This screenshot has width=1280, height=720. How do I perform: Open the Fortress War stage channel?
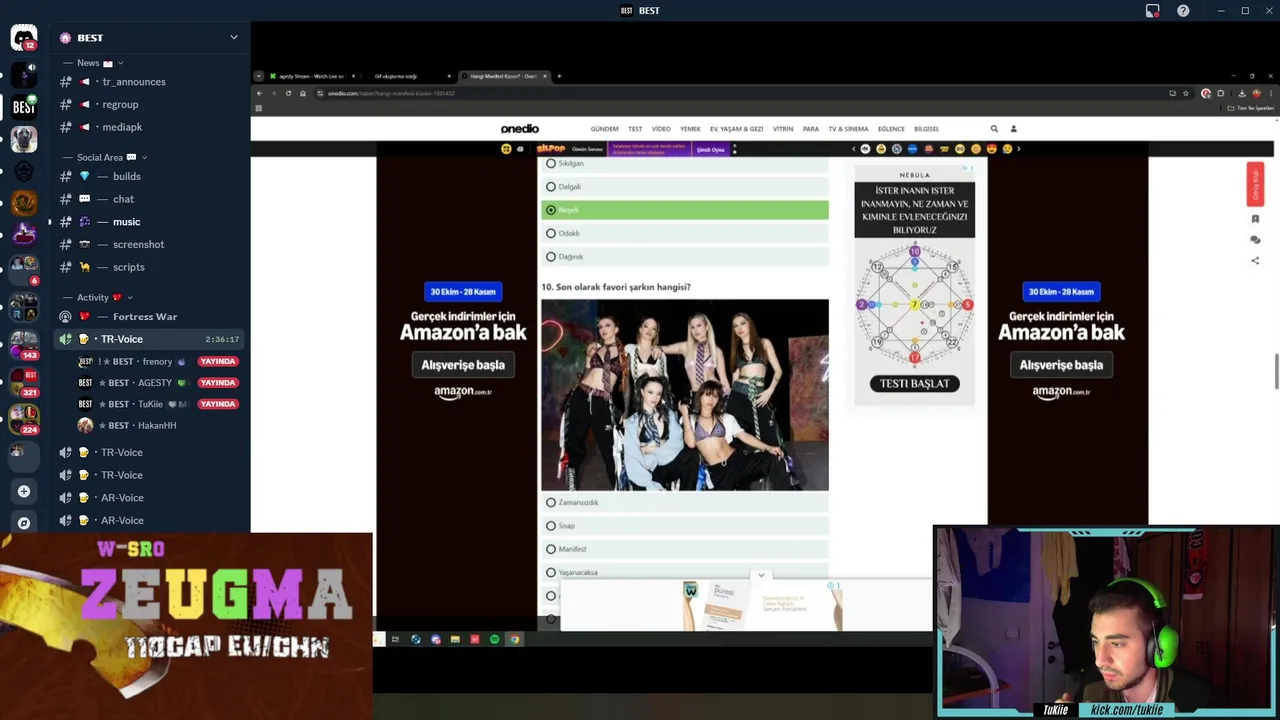click(150, 317)
